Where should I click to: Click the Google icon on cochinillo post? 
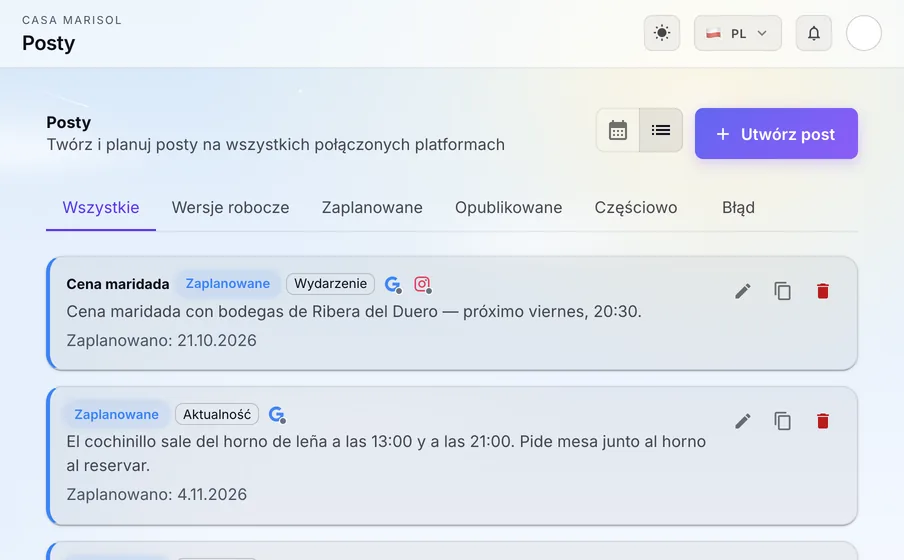point(277,415)
